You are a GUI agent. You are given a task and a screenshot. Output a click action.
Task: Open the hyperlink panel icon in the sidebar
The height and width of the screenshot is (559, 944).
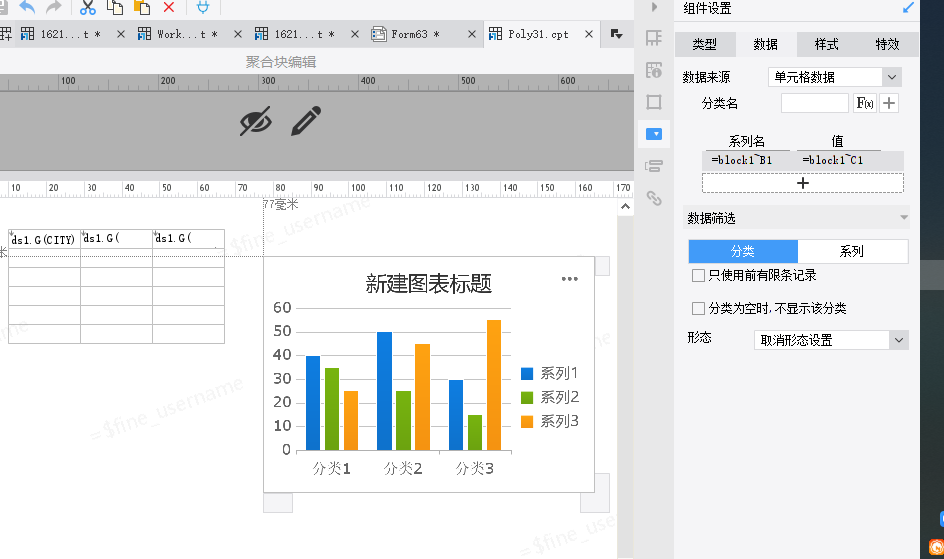(x=654, y=198)
